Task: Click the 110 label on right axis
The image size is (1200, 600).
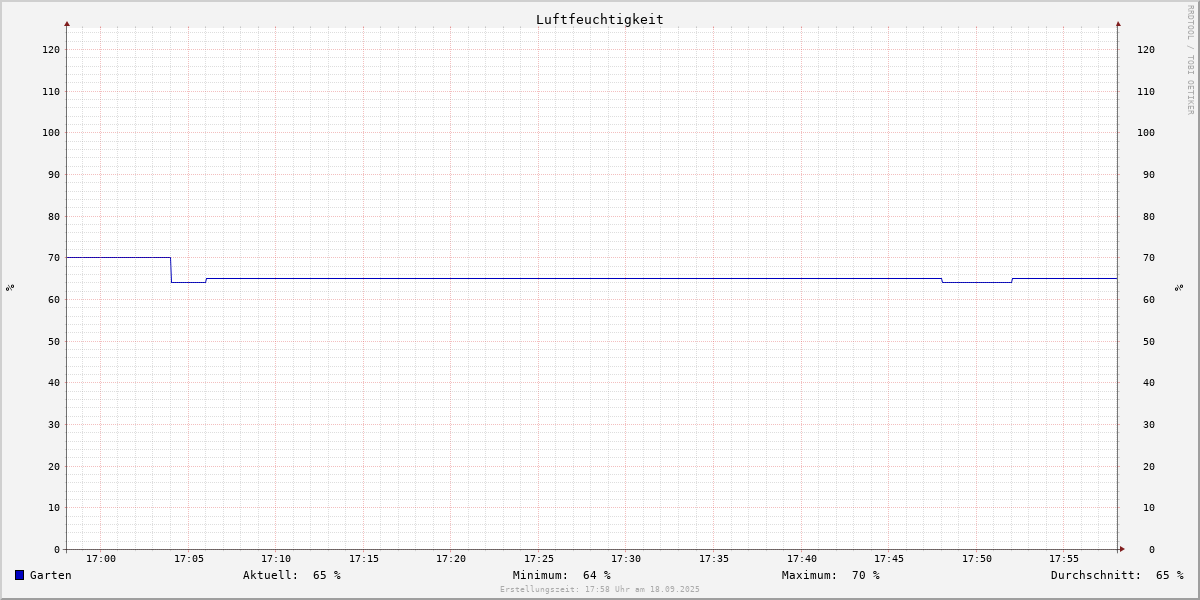Action: (1146, 92)
